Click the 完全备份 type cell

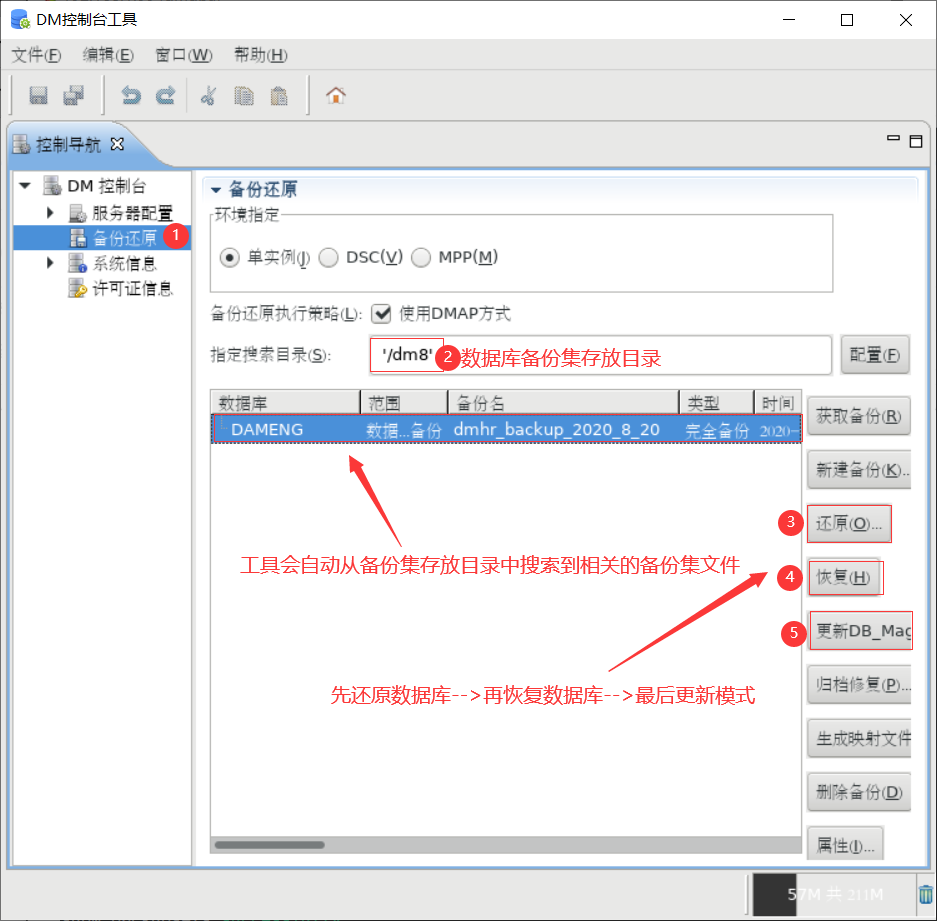point(716,430)
